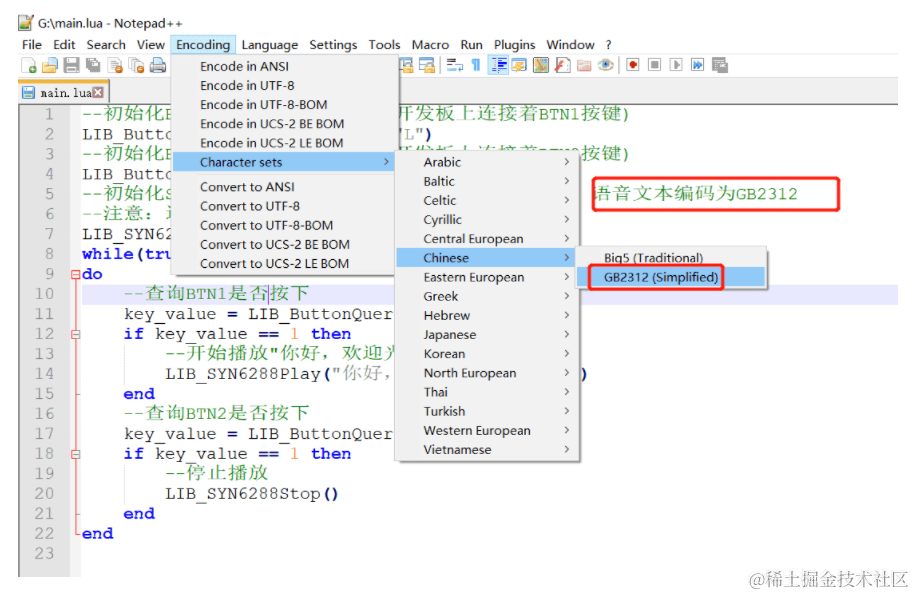
Task: Click the macro Playback icon
Action: pyautogui.click(x=676, y=65)
